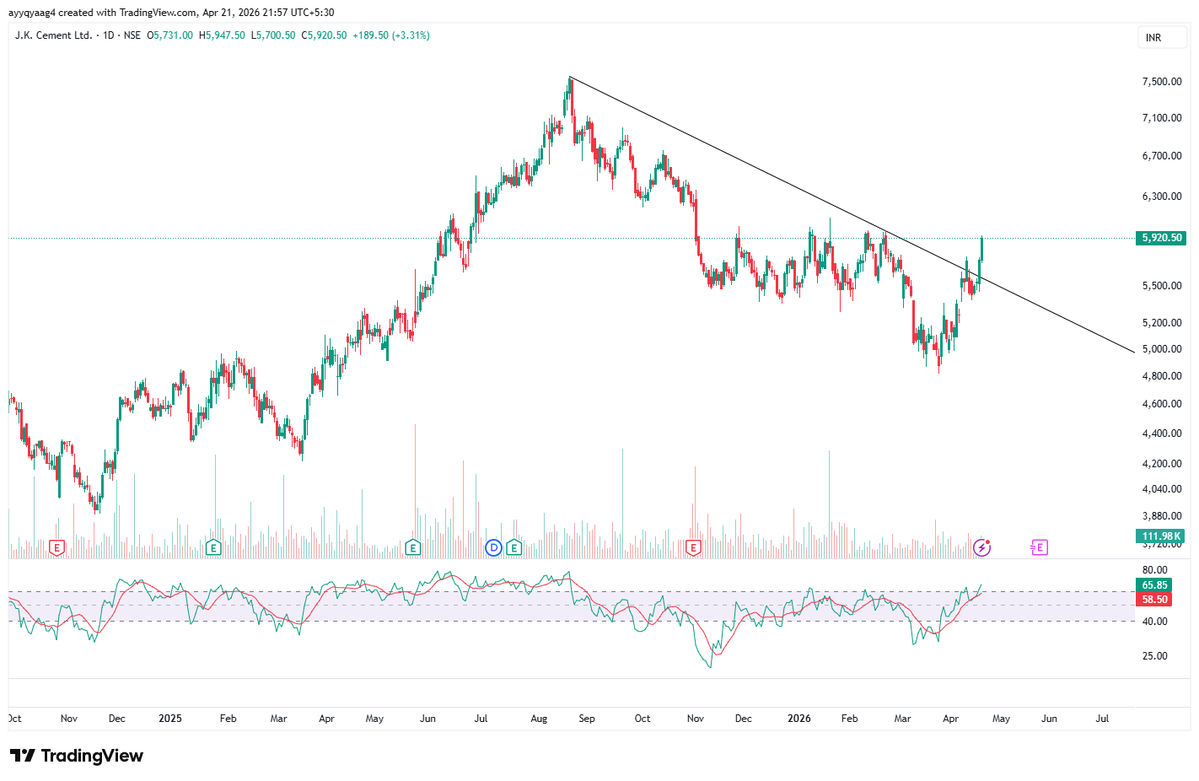Click the 80.00 RSI axis label
1199x781 pixels.
1155,570
